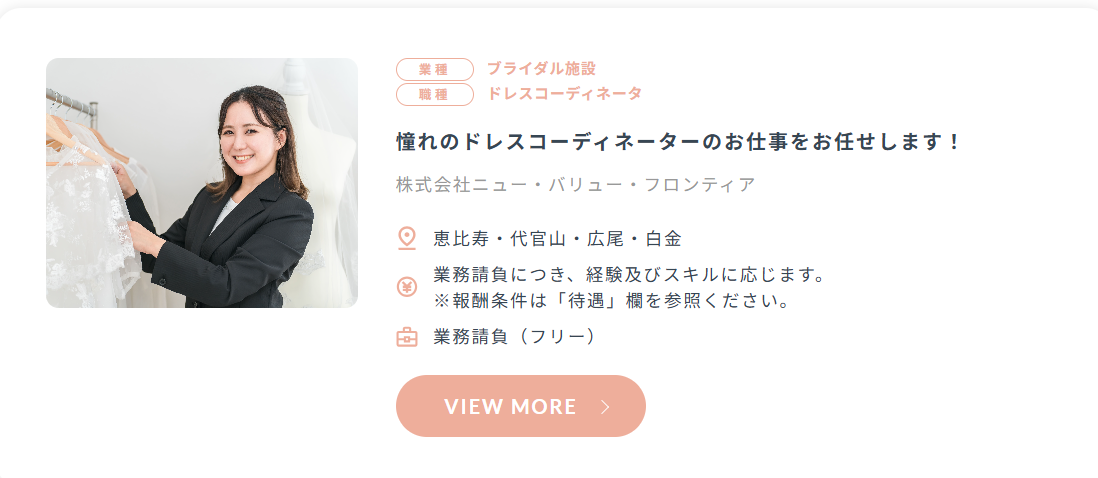Open the VIEW MORE button
The height and width of the screenshot is (478, 1098).
tap(520, 406)
